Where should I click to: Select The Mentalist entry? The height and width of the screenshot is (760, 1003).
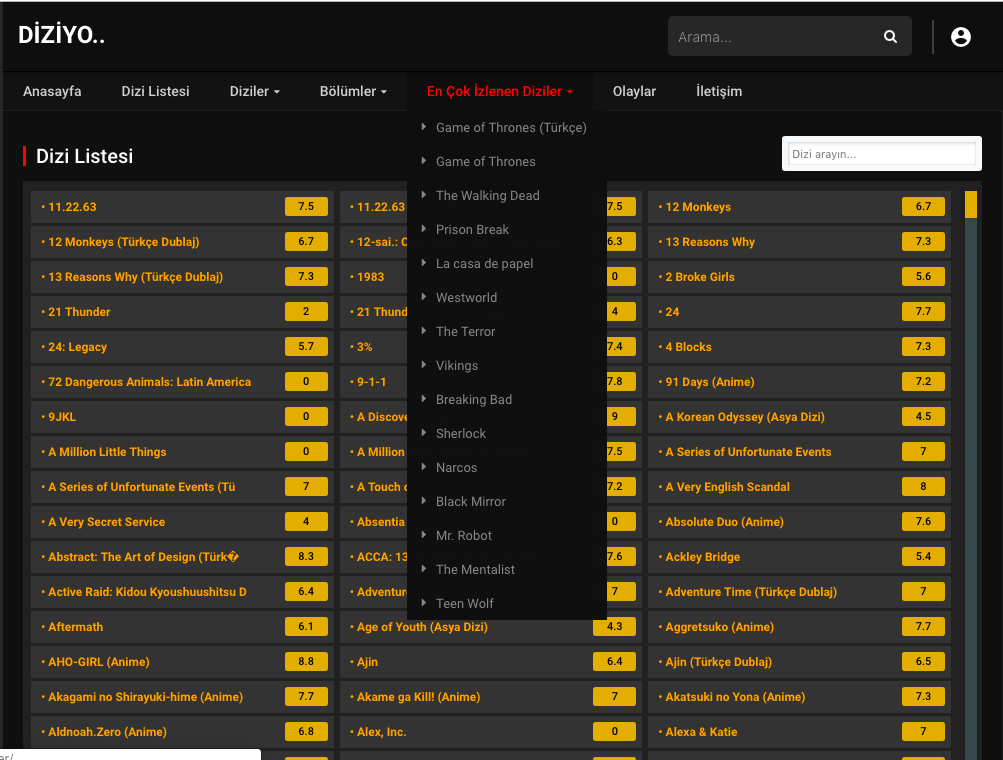tap(475, 569)
